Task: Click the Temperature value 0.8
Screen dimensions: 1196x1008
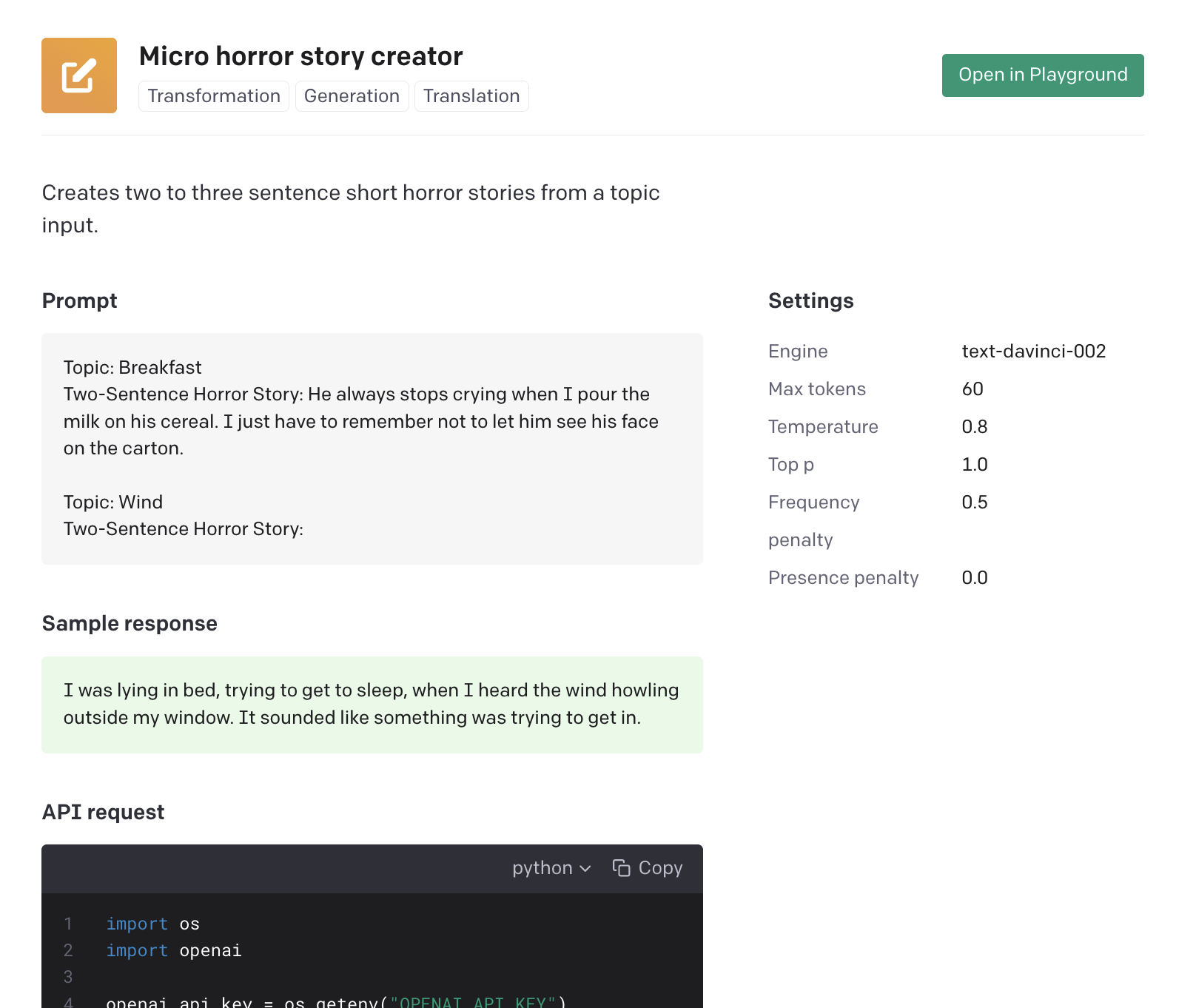Action: [x=975, y=426]
